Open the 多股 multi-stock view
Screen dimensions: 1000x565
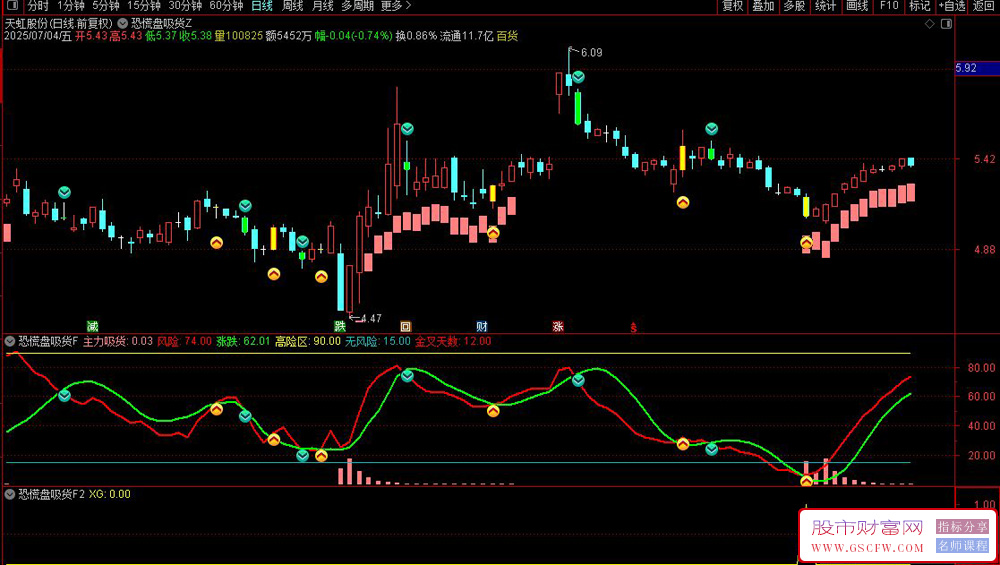click(x=795, y=6)
